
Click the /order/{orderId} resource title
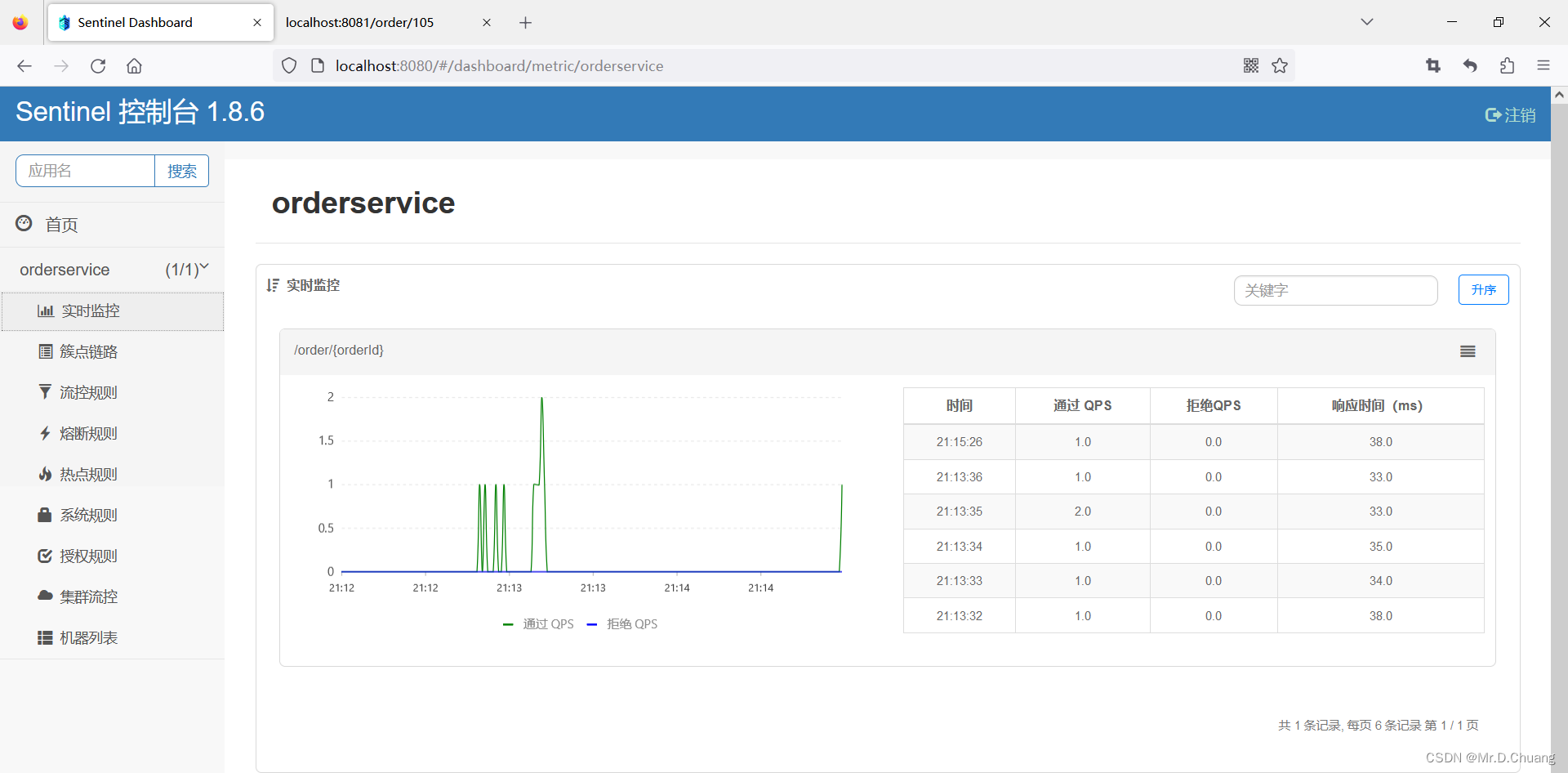339,351
